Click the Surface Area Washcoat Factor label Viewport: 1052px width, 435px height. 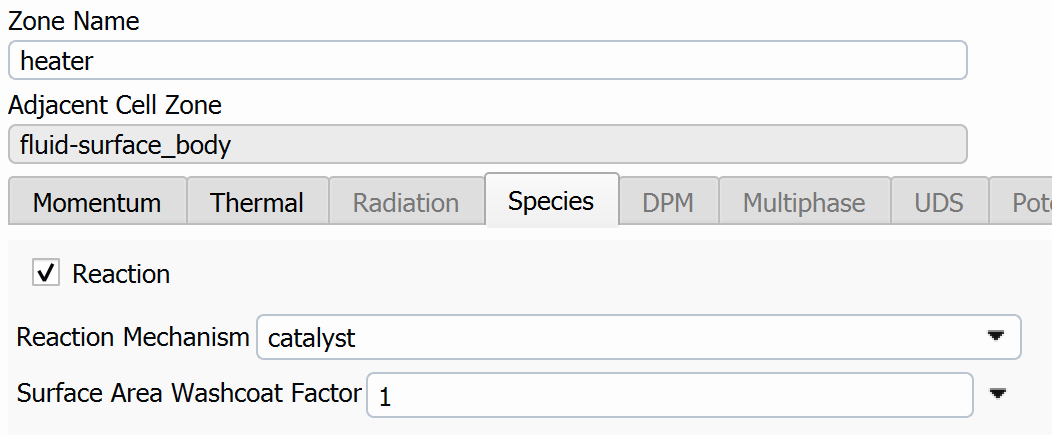coord(189,393)
